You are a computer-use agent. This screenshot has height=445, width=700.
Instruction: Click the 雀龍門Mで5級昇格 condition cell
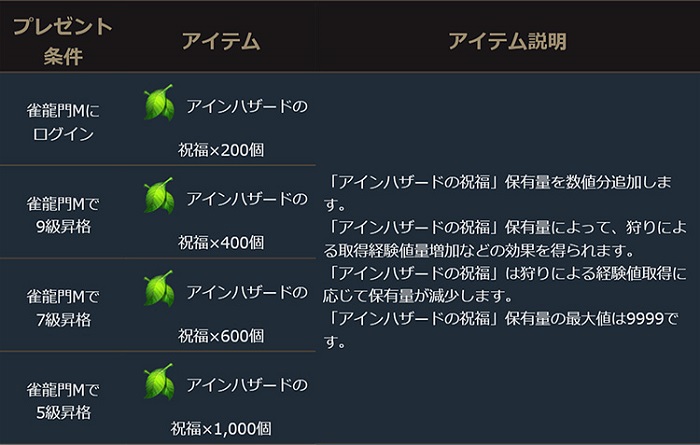(x=63, y=400)
